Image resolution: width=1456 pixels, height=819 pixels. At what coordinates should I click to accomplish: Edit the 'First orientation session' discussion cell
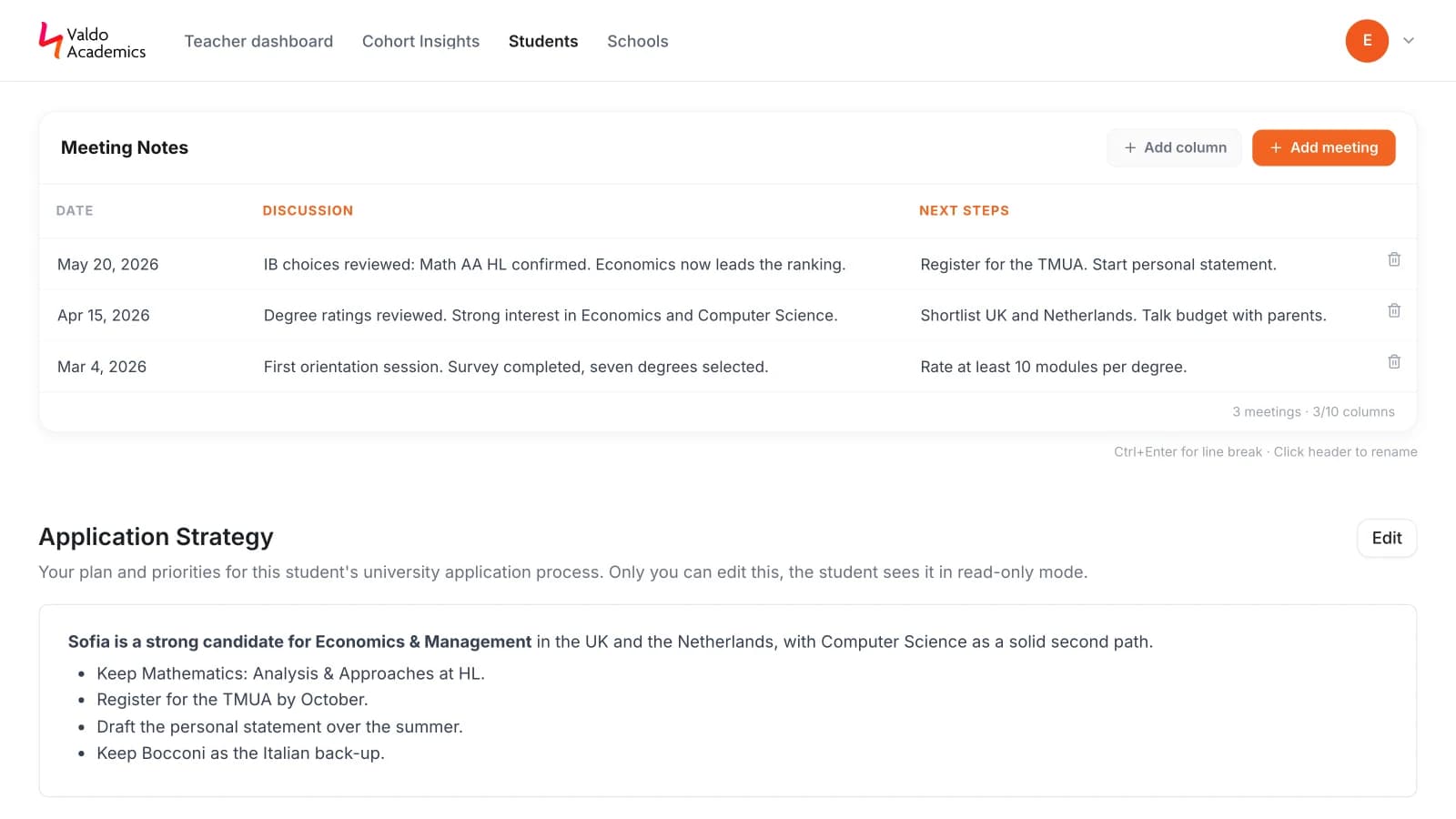coord(516,367)
